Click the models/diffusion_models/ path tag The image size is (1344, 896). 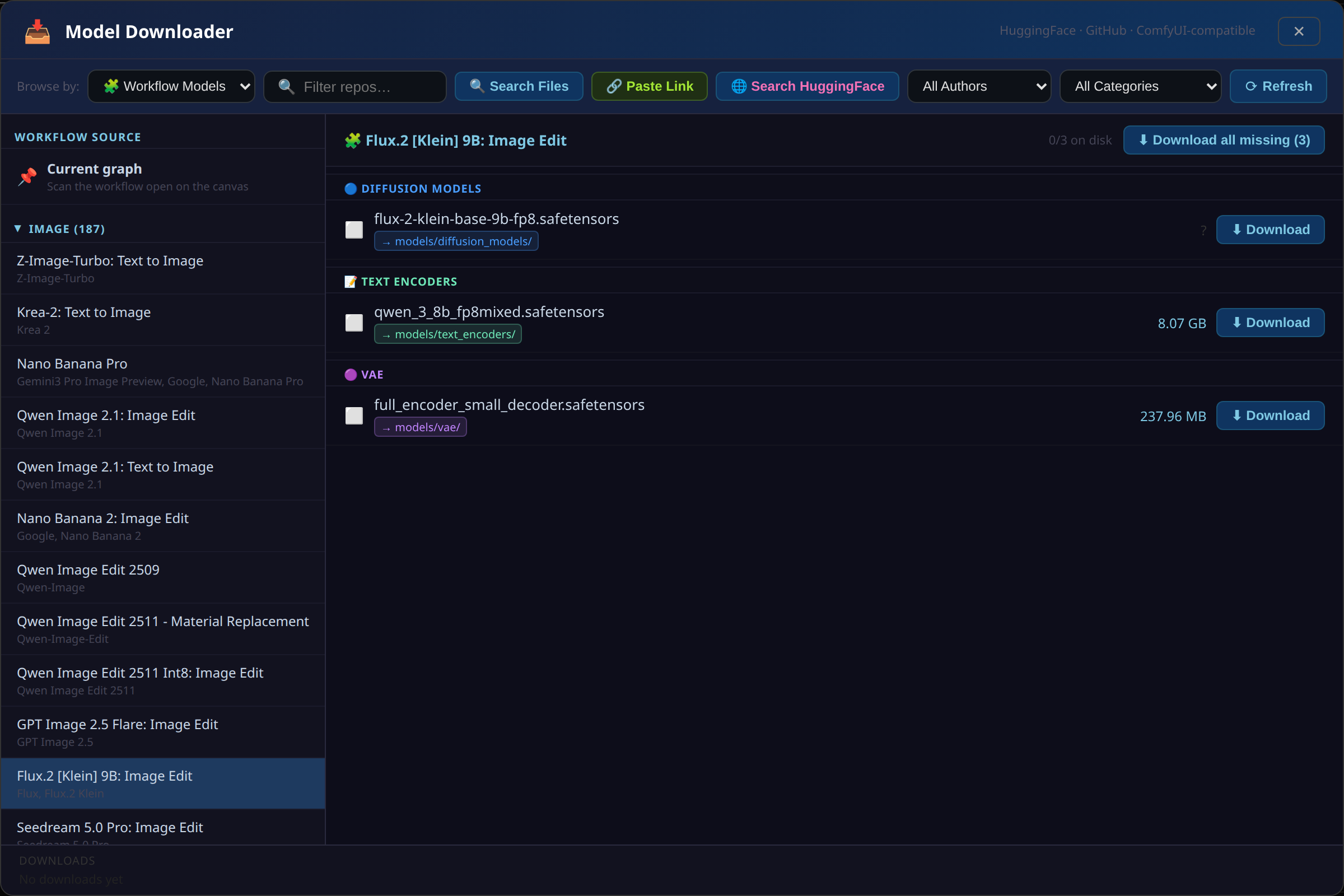(x=456, y=241)
